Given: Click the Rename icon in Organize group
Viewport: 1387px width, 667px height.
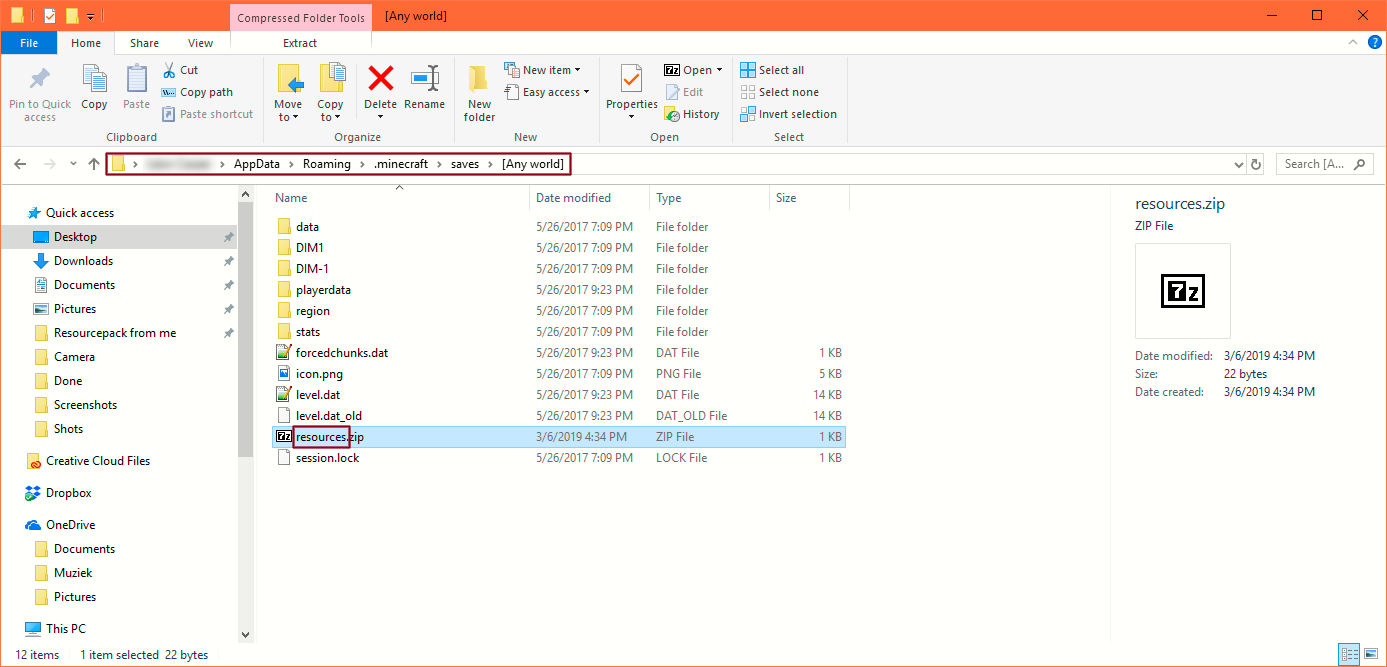Looking at the screenshot, I should 425,80.
